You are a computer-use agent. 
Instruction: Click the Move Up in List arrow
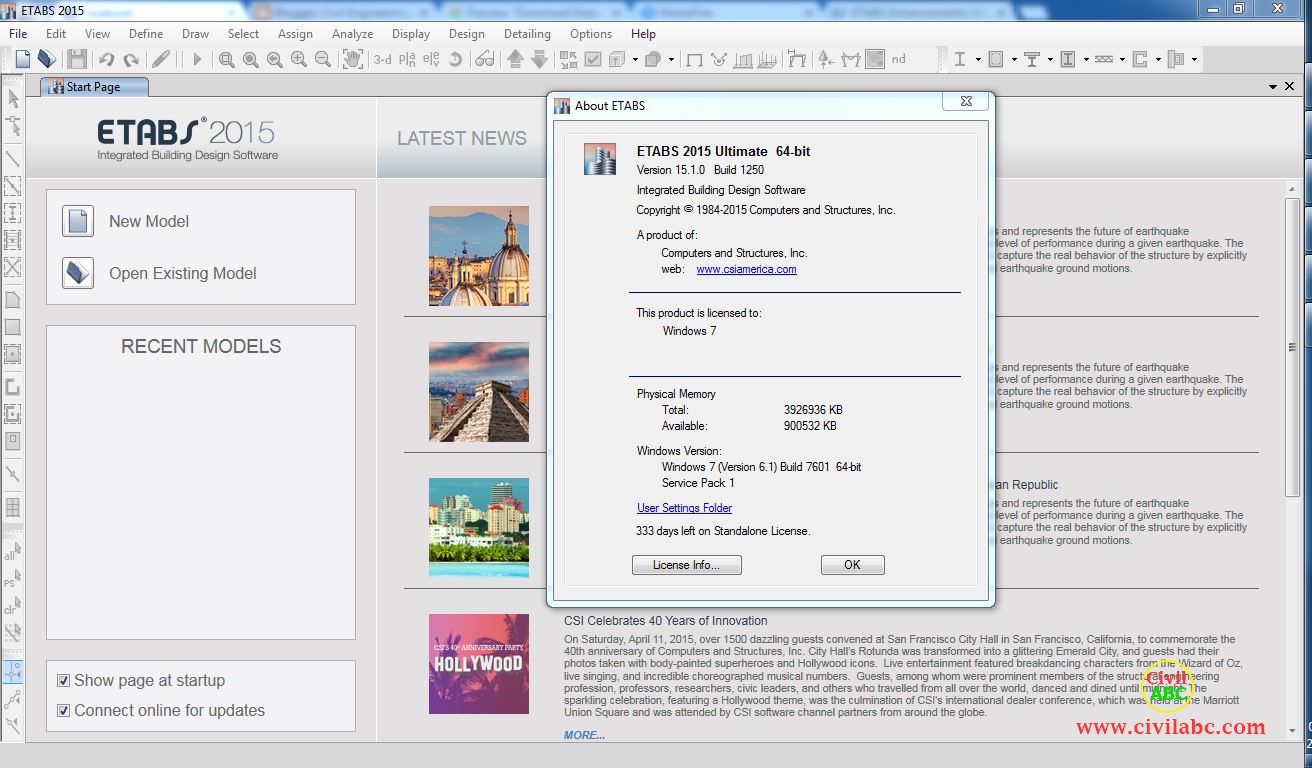click(515, 60)
